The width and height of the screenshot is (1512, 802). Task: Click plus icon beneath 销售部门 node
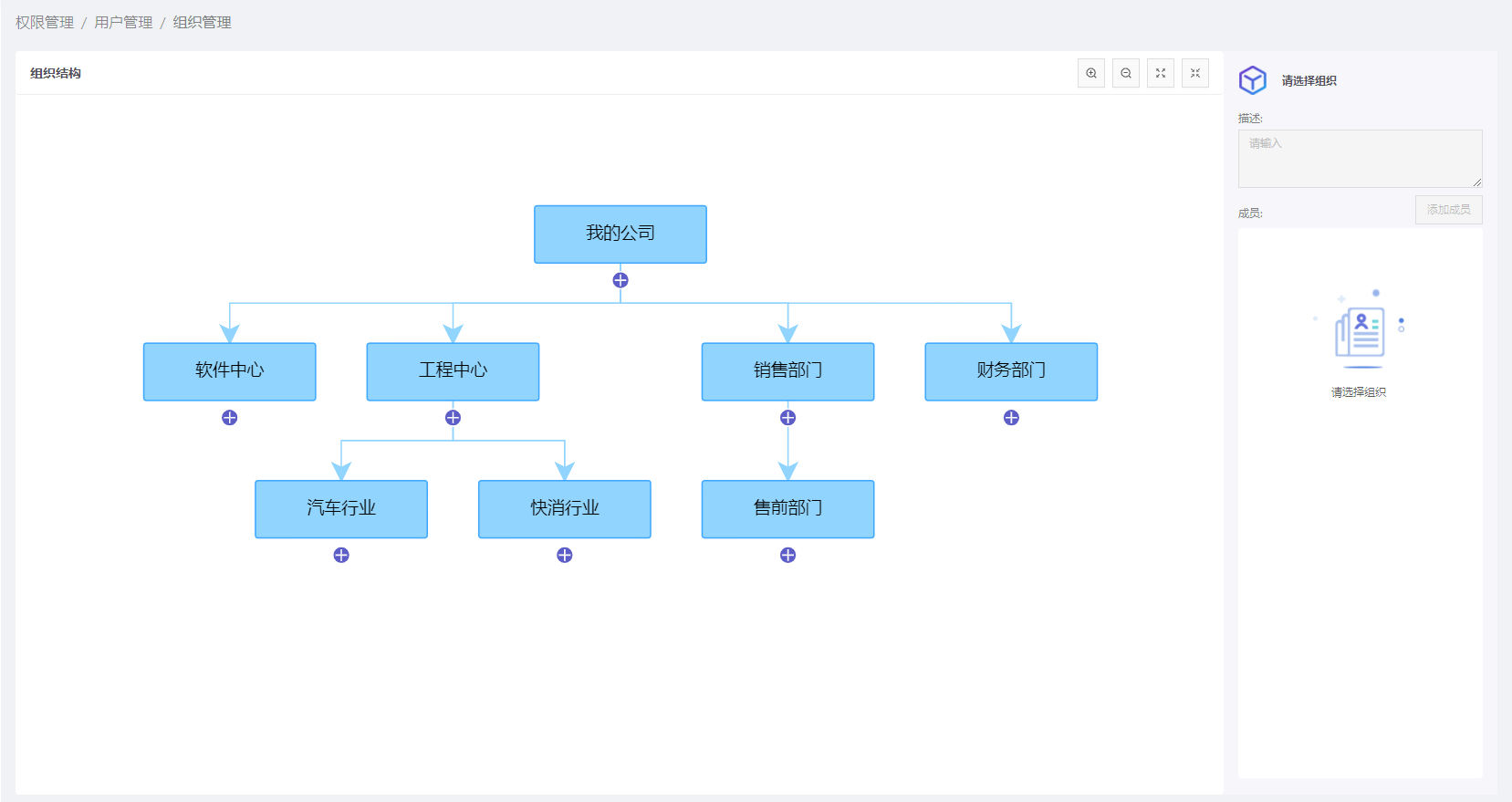[788, 417]
